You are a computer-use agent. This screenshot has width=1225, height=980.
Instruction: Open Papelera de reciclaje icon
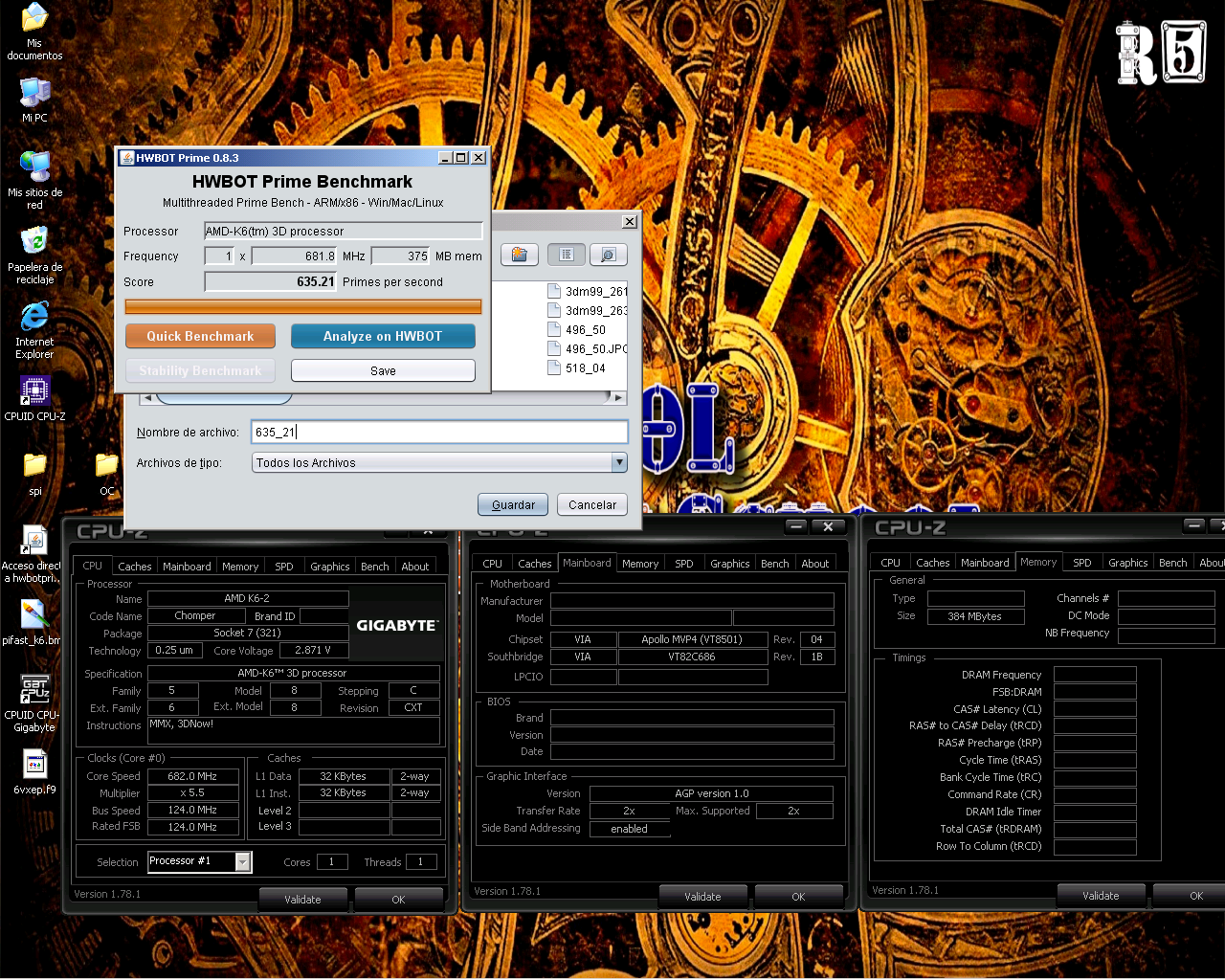[x=34, y=255]
